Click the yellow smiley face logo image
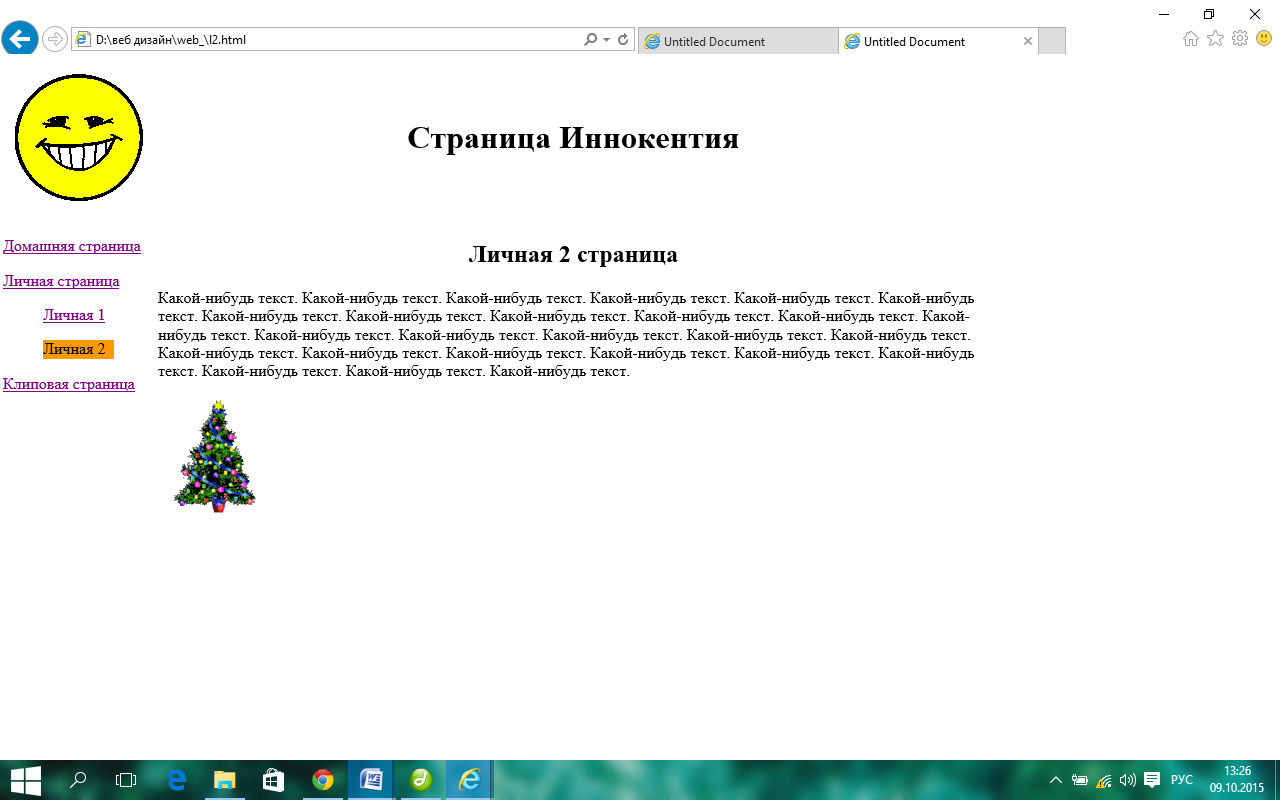Screen dimensions: 1280x800 tap(79, 137)
